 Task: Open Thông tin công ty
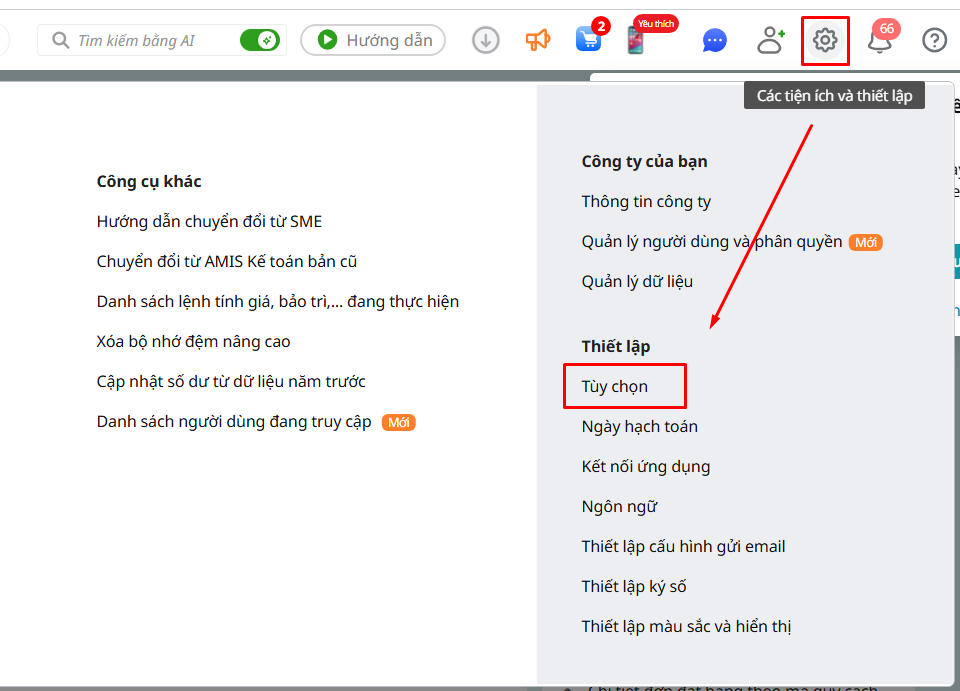click(646, 202)
